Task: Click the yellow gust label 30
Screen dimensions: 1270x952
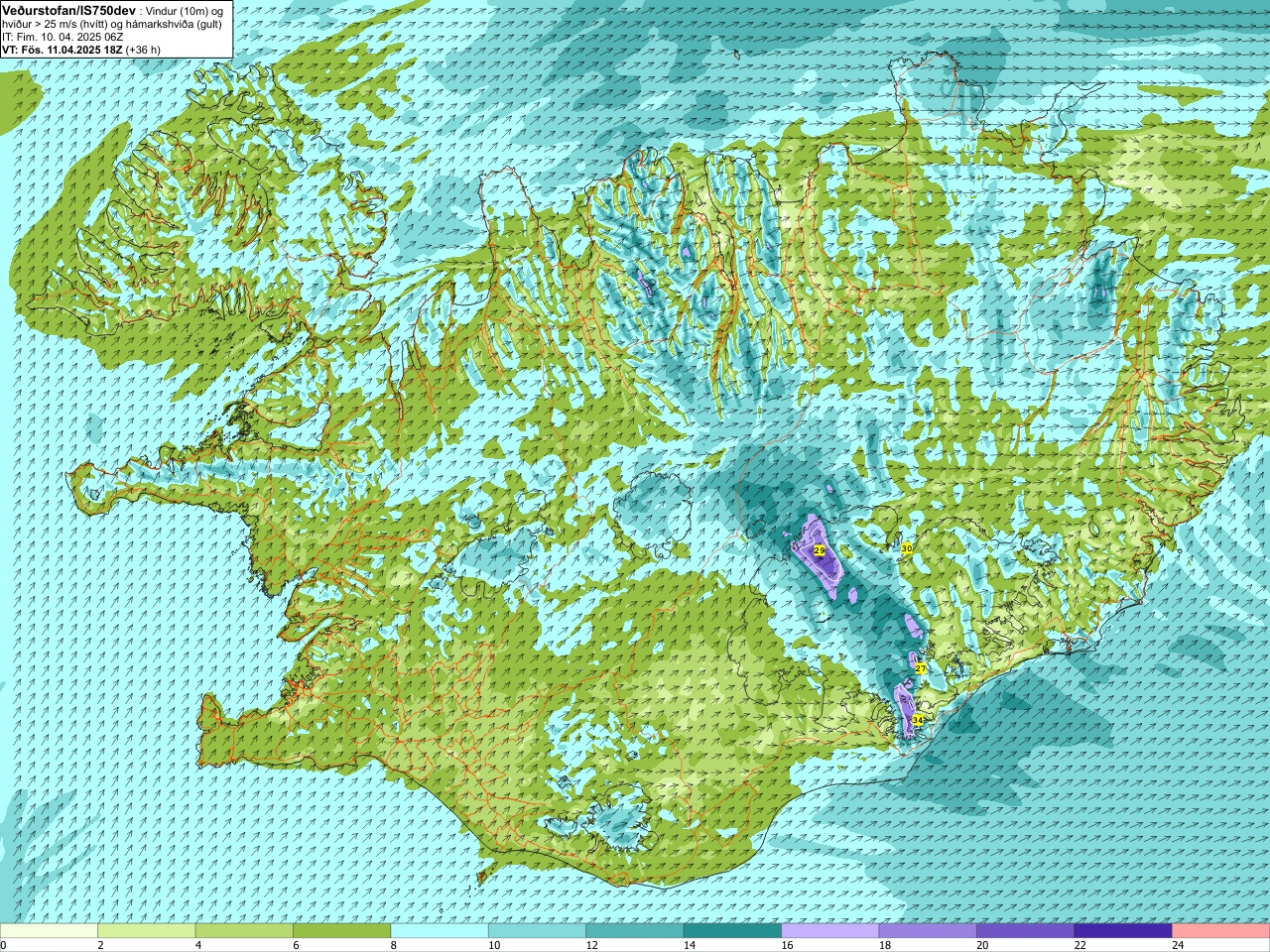Action: pos(907,548)
